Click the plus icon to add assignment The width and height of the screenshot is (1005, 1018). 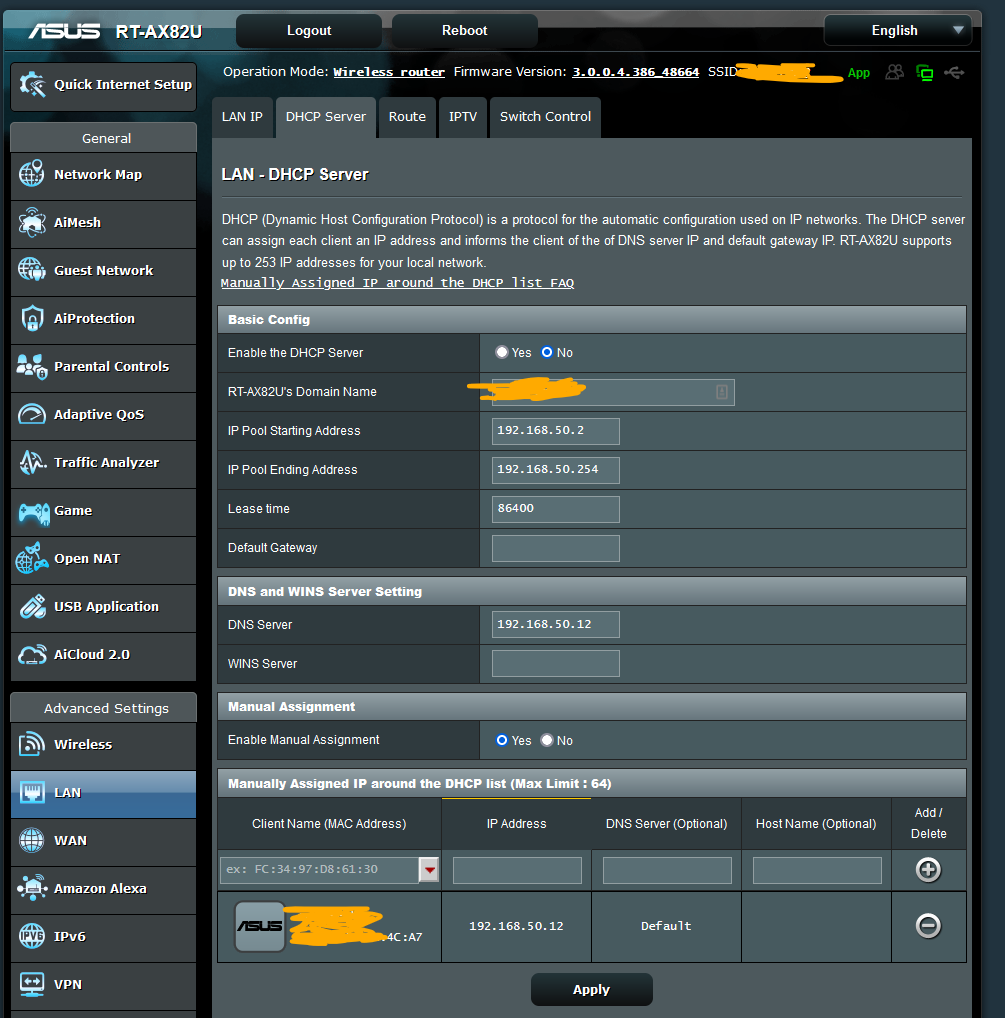tap(928, 870)
